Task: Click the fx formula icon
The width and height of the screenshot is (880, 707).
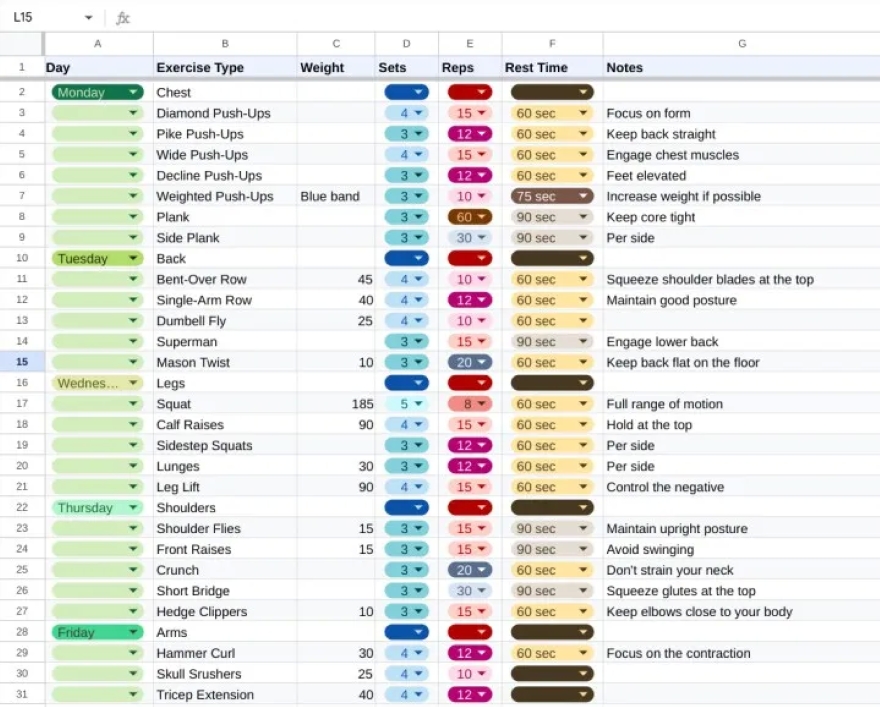Action: [123, 17]
